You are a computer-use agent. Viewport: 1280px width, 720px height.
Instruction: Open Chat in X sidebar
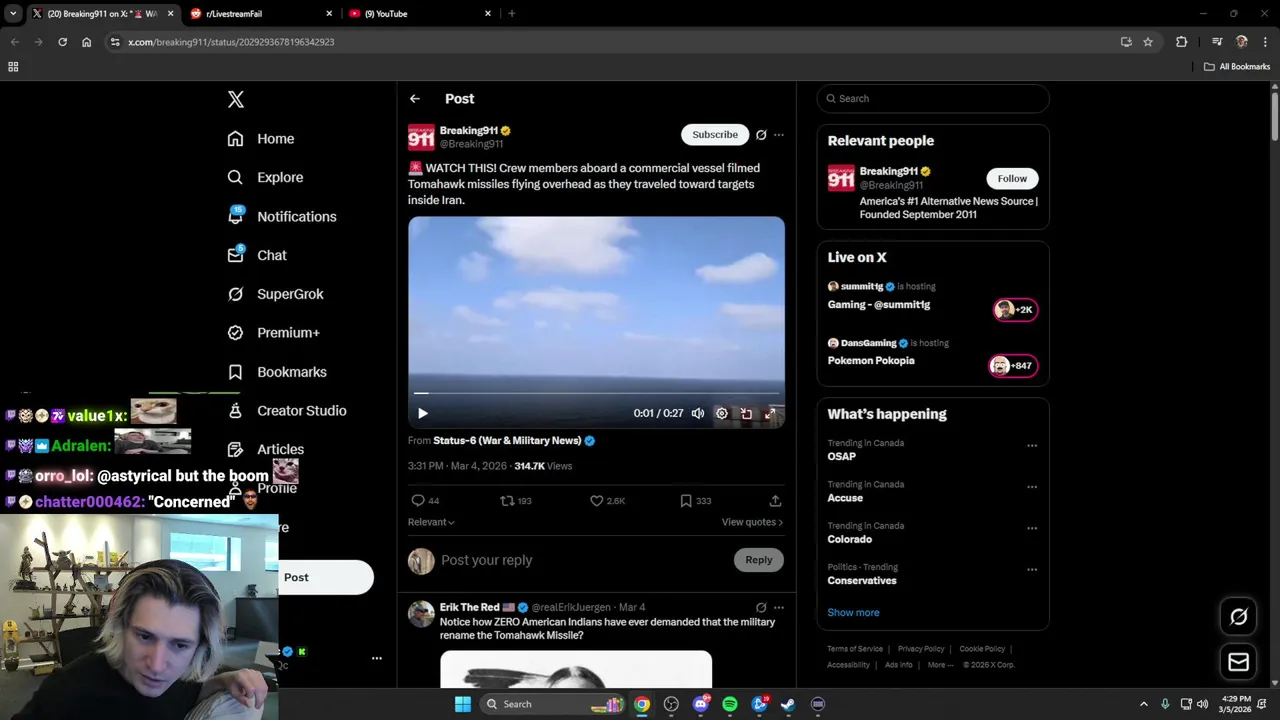coord(257,255)
